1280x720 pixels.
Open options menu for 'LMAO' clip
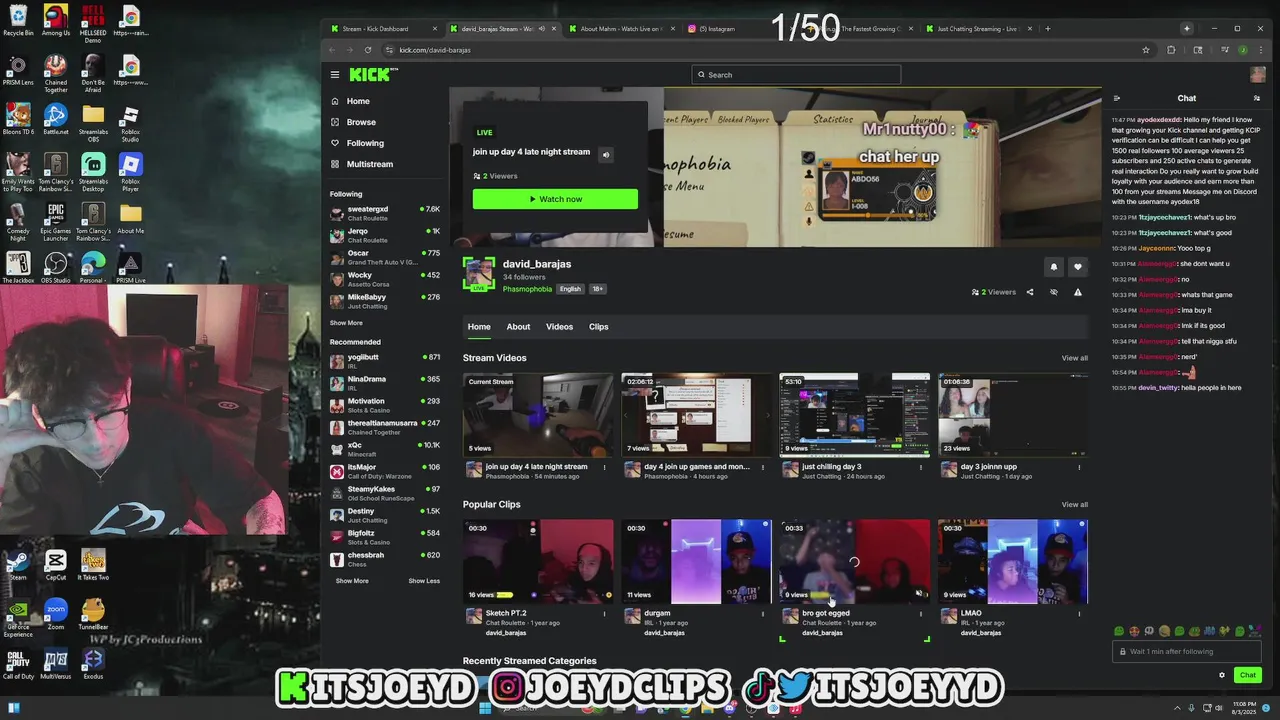pos(1079,613)
